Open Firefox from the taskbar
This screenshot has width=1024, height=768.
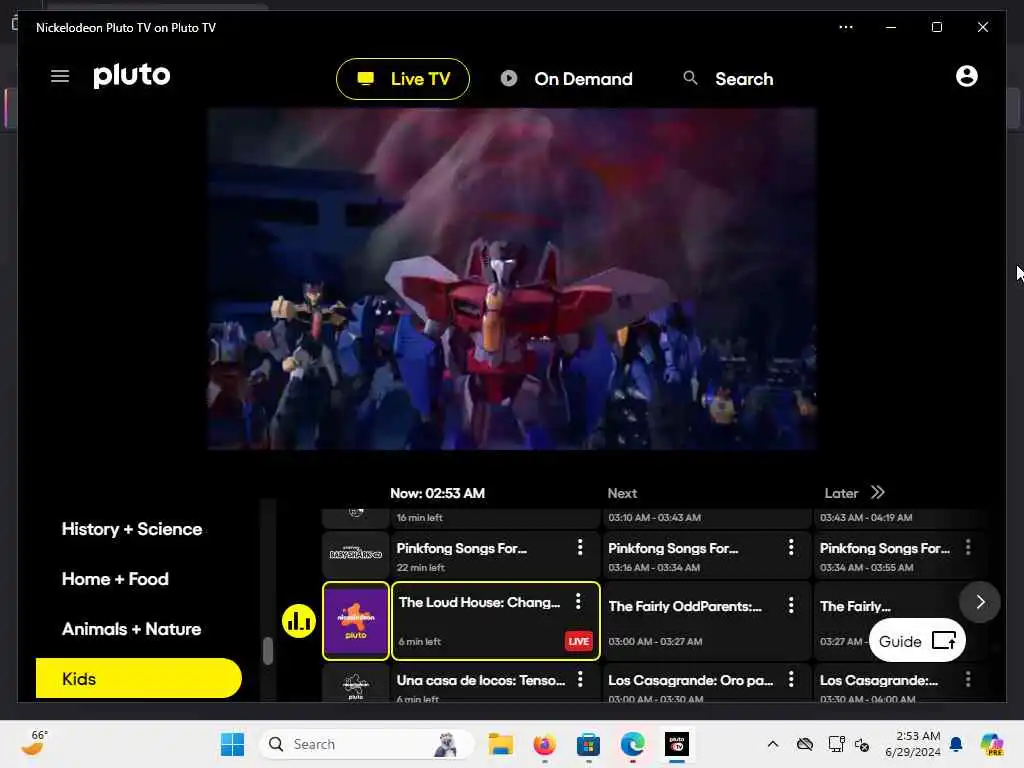[x=544, y=744]
